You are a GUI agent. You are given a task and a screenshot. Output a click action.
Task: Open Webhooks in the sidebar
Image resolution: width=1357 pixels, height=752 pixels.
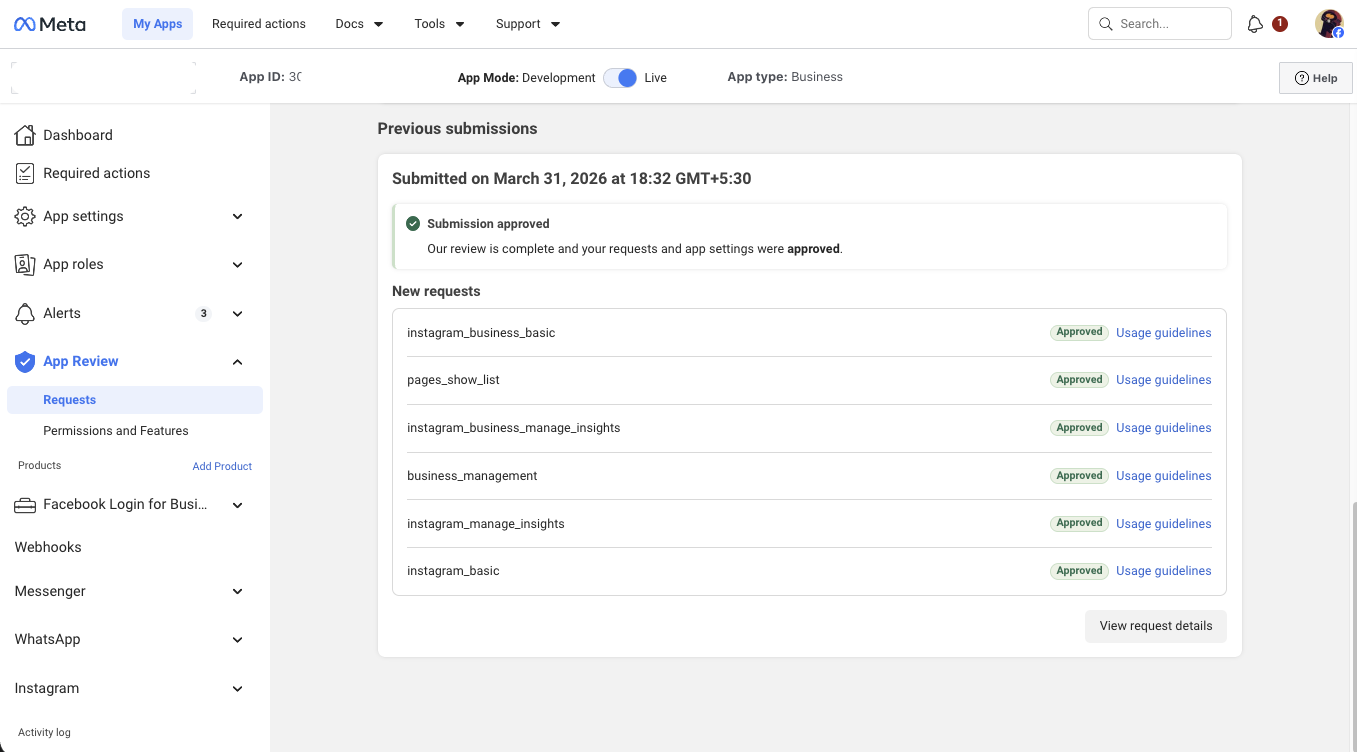48,547
